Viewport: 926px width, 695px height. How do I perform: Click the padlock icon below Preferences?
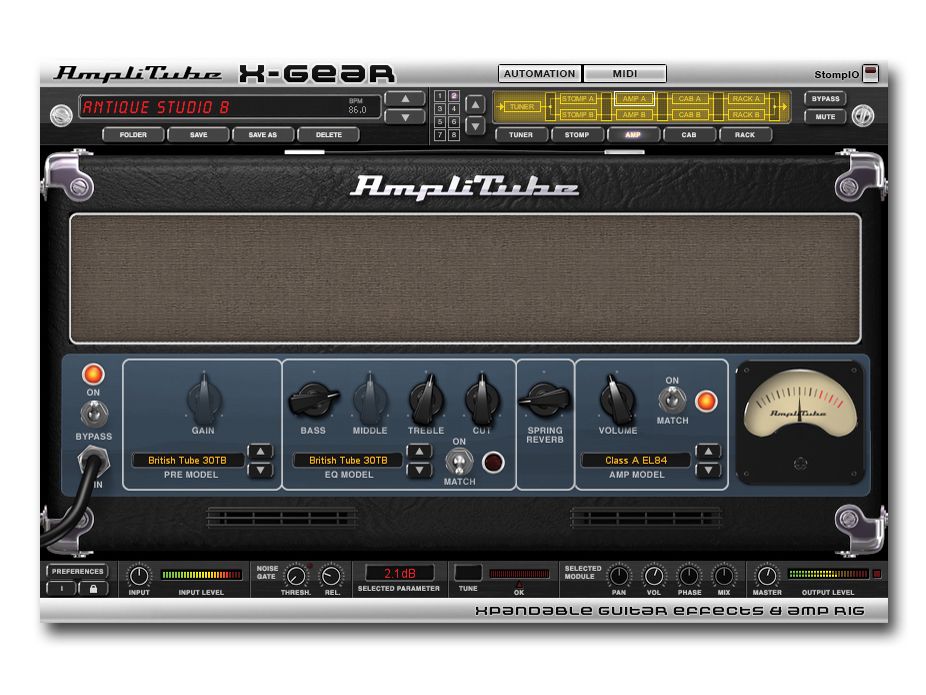pyautogui.click(x=93, y=589)
